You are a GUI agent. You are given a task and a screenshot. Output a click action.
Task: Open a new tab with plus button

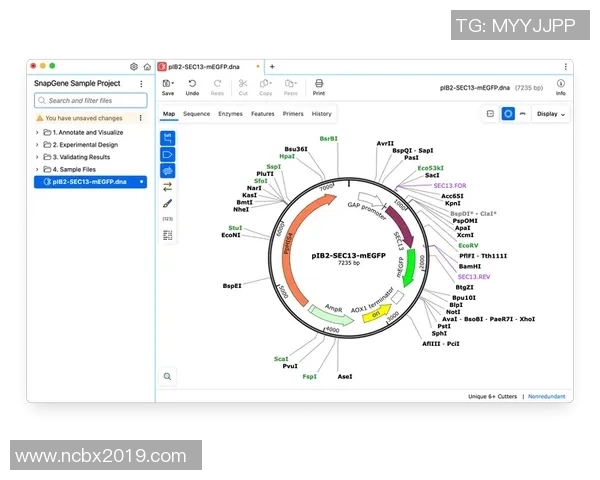point(272,66)
